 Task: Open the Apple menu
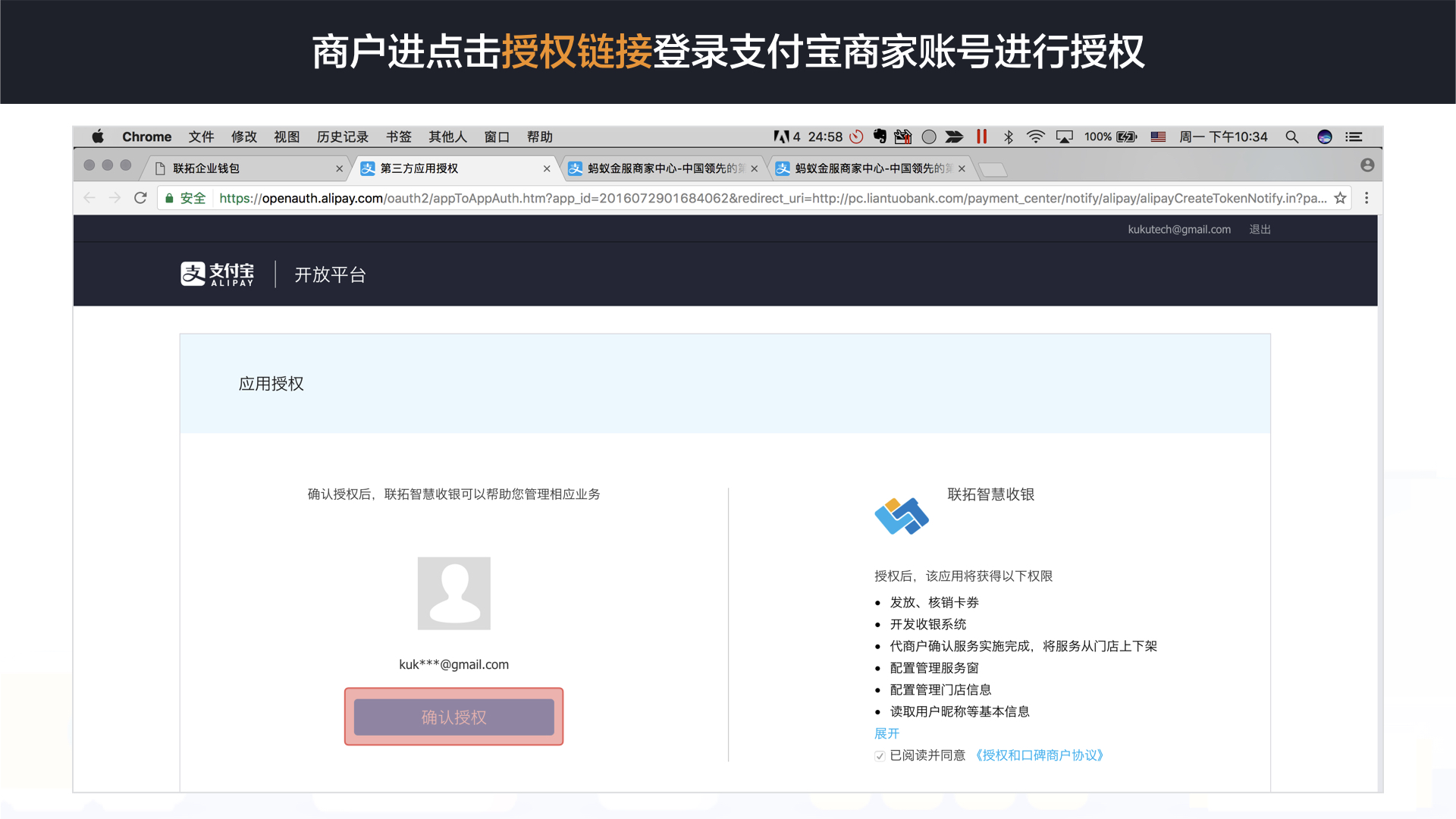98,136
